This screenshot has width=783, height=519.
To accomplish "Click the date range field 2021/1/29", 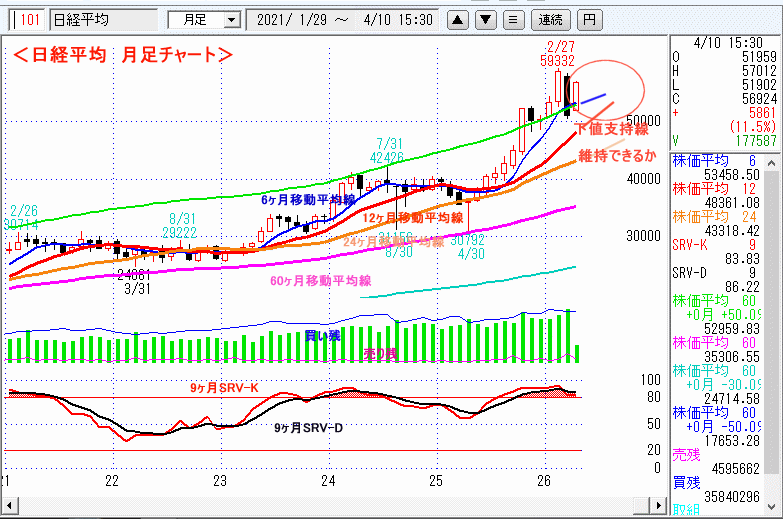I will 344,20.
